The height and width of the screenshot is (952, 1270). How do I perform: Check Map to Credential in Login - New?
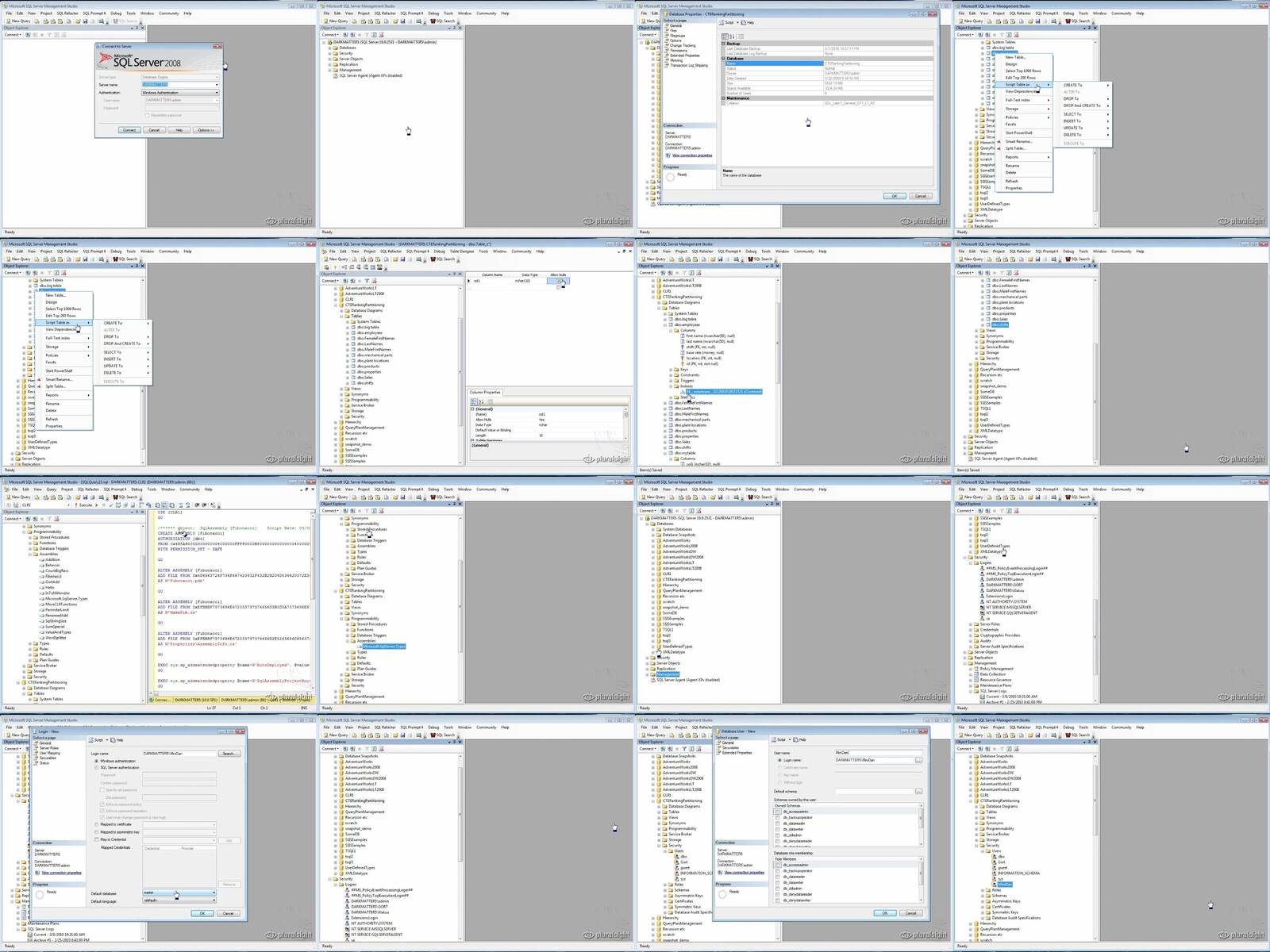[x=97, y=839]
